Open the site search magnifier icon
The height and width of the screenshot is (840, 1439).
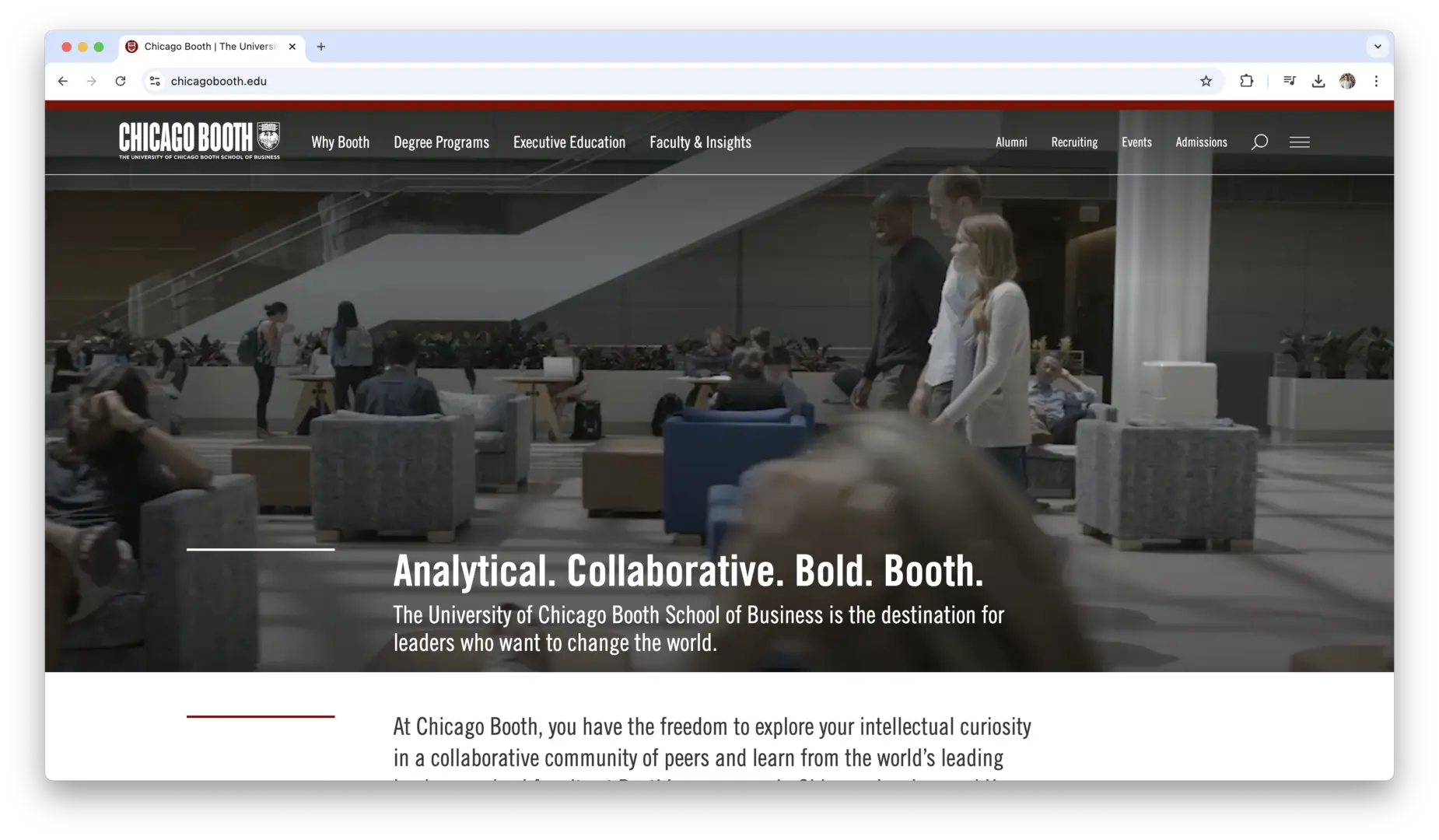point(1259,142)
